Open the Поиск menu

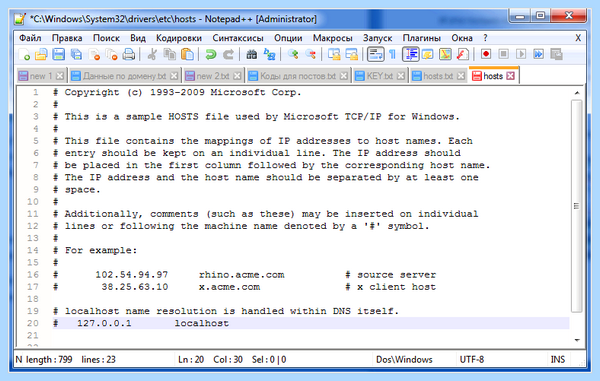(106, 38)
